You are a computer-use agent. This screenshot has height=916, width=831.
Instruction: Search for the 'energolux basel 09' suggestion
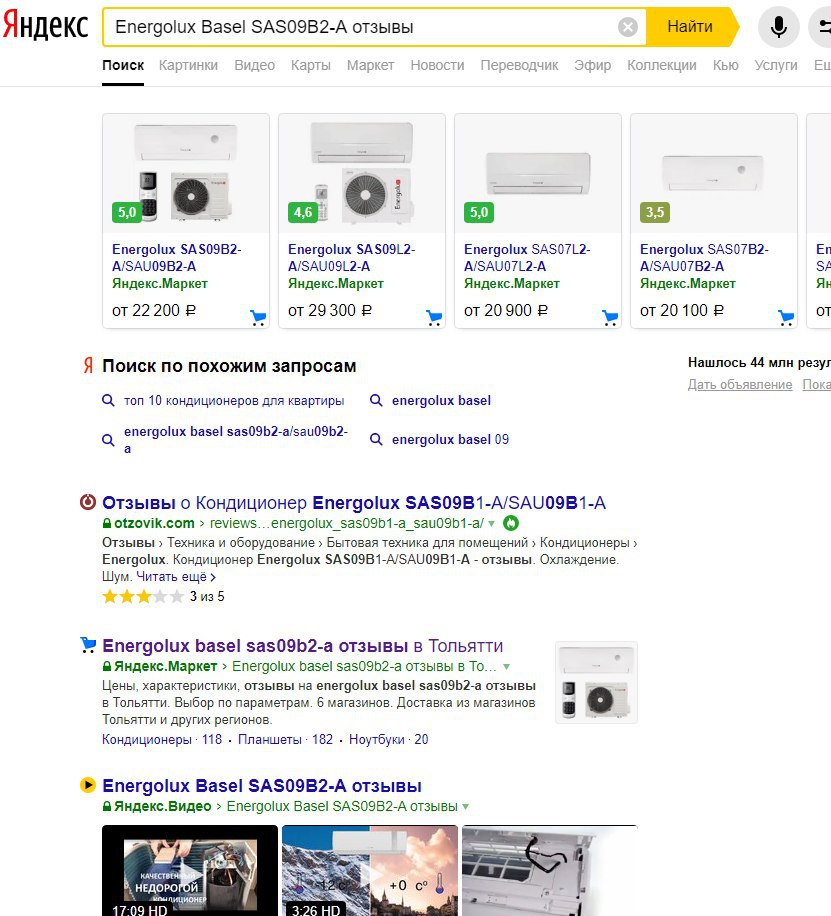coord(450,439)
